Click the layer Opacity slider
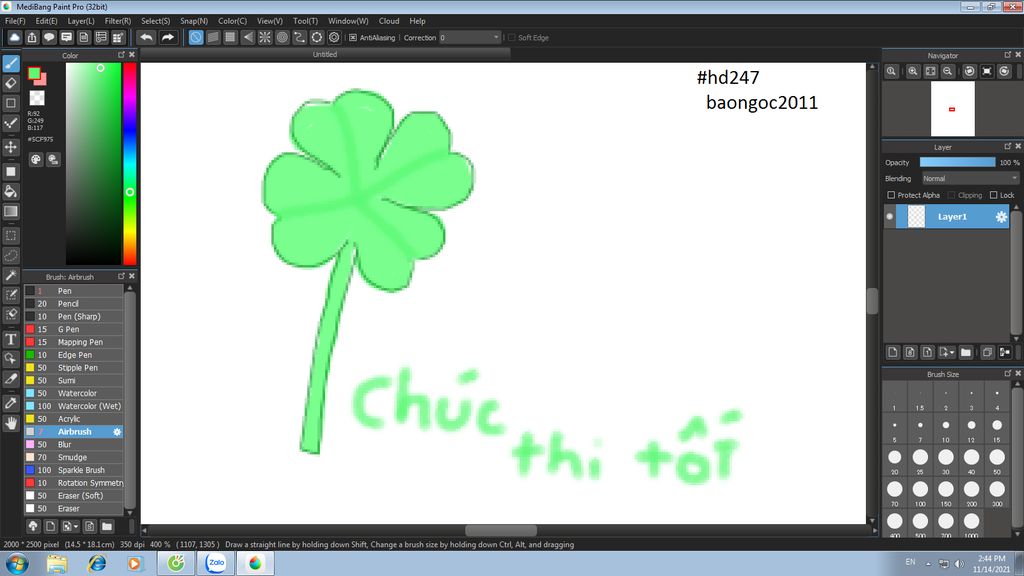The width and height of the screenshot is (1024, 576). pos(957,162)
